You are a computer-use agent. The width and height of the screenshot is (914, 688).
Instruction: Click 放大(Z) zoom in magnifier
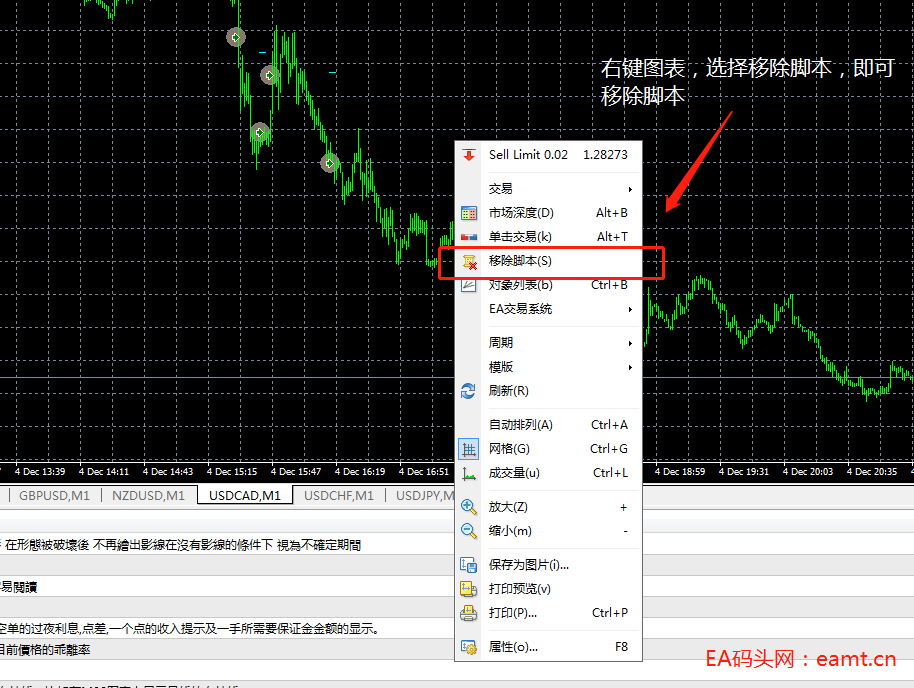[468, 507]
